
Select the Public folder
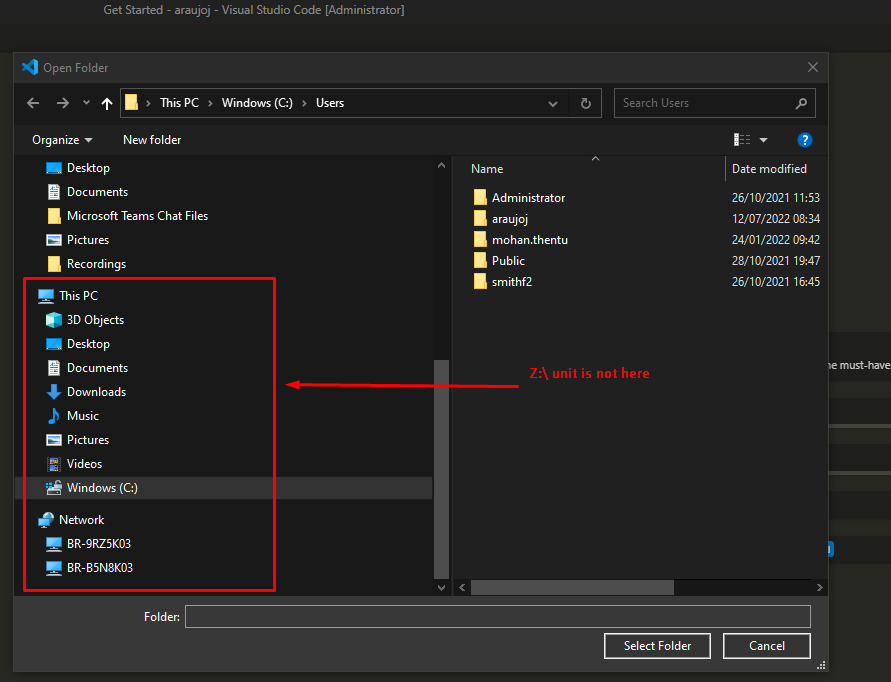click(508, 261)
